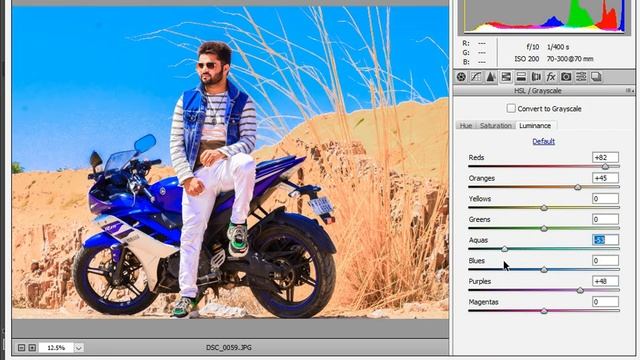Click the 70-300@70 mm lens text

(x=570, y=59)
